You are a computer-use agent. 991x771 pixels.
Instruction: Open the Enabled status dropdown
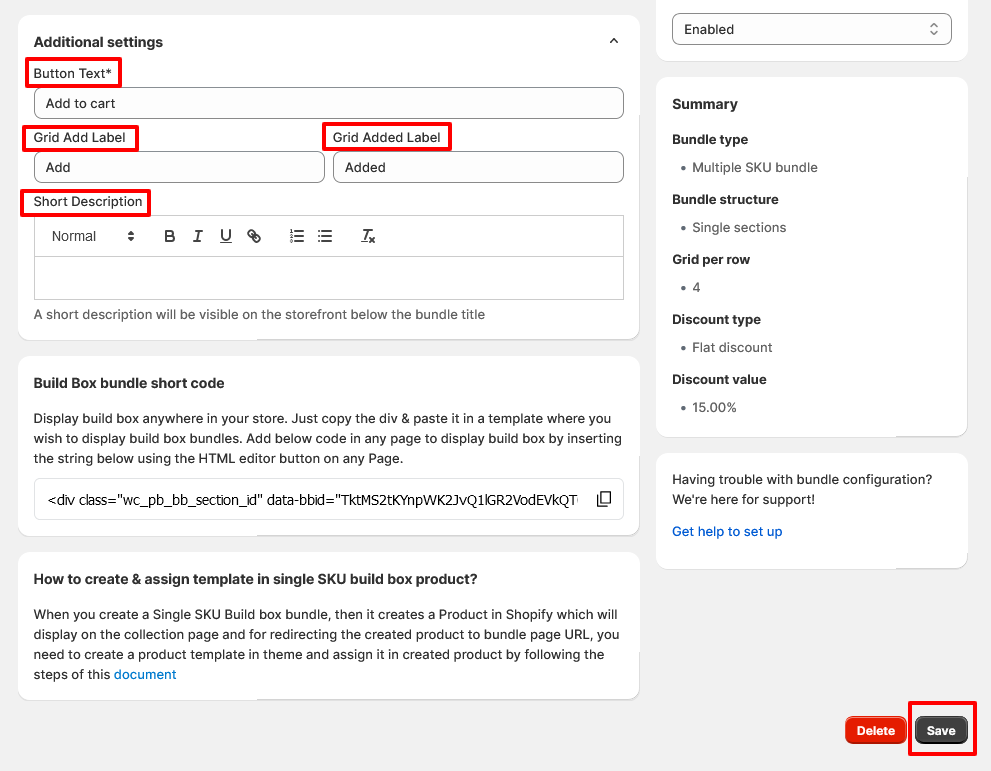pyautogui.click(x=810, y=29)
